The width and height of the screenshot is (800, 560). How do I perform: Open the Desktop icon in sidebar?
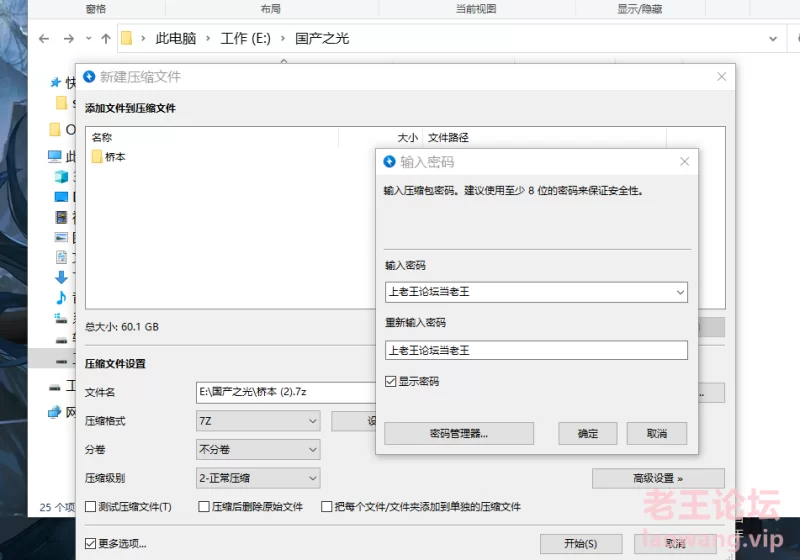[x=61, y=197]
